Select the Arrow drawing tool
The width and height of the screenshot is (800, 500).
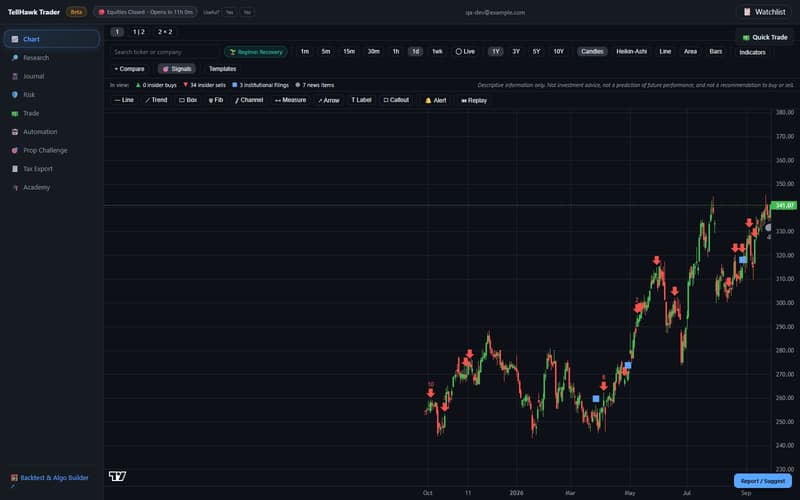point(329,100)
